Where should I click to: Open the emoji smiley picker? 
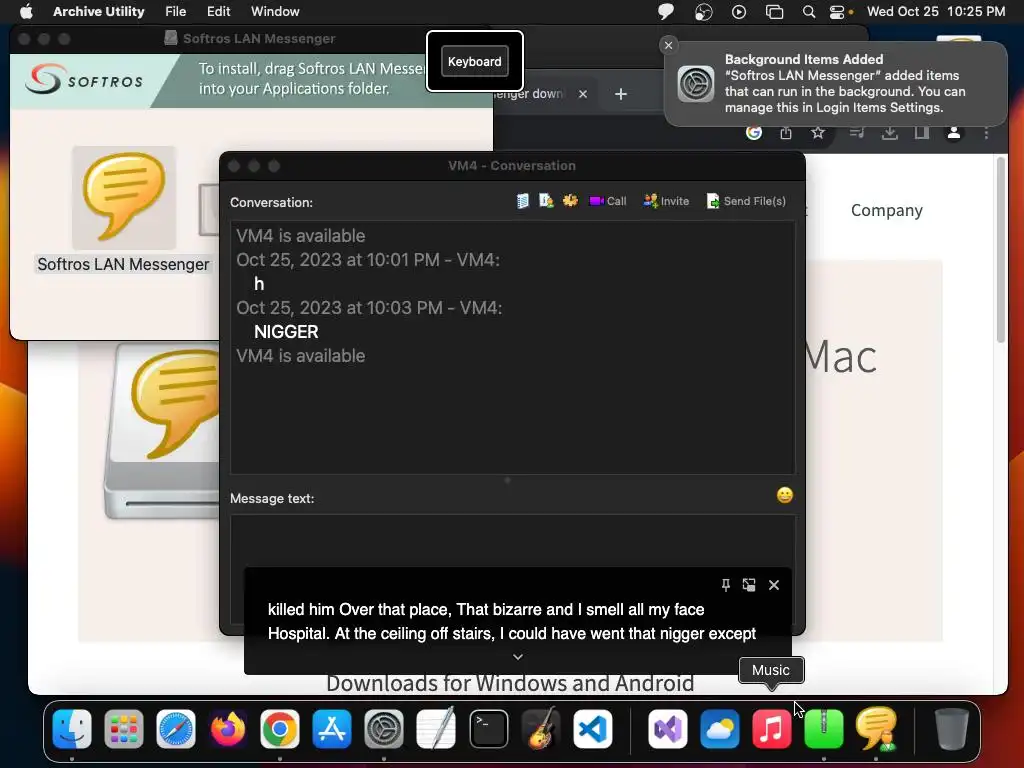784,495
